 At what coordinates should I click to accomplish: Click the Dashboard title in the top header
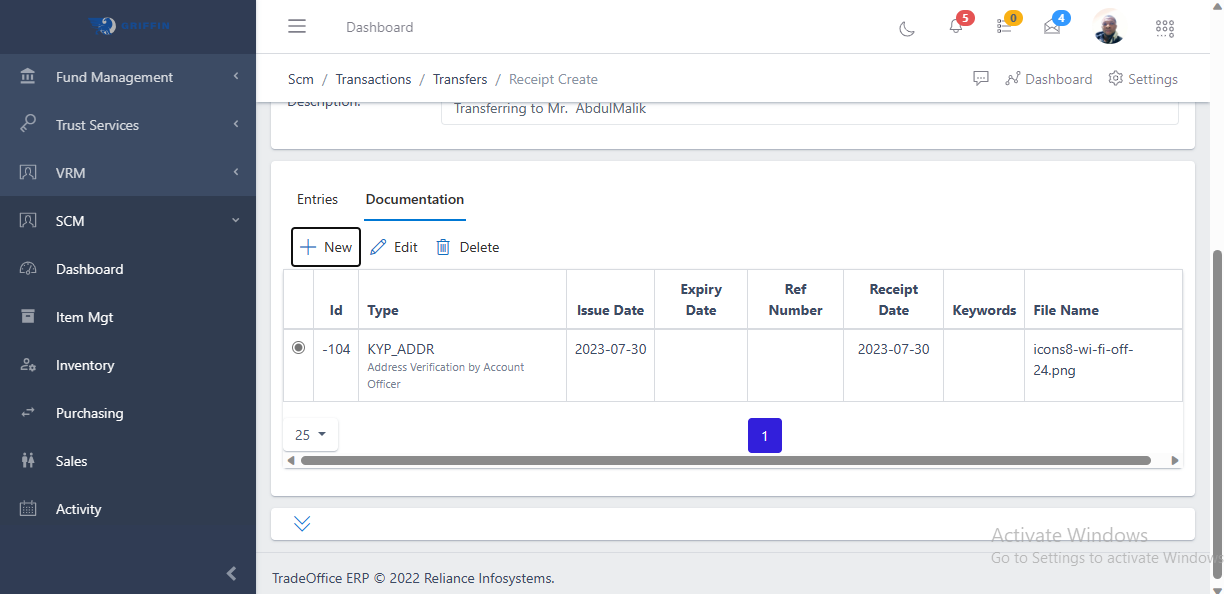pos(379,27)
